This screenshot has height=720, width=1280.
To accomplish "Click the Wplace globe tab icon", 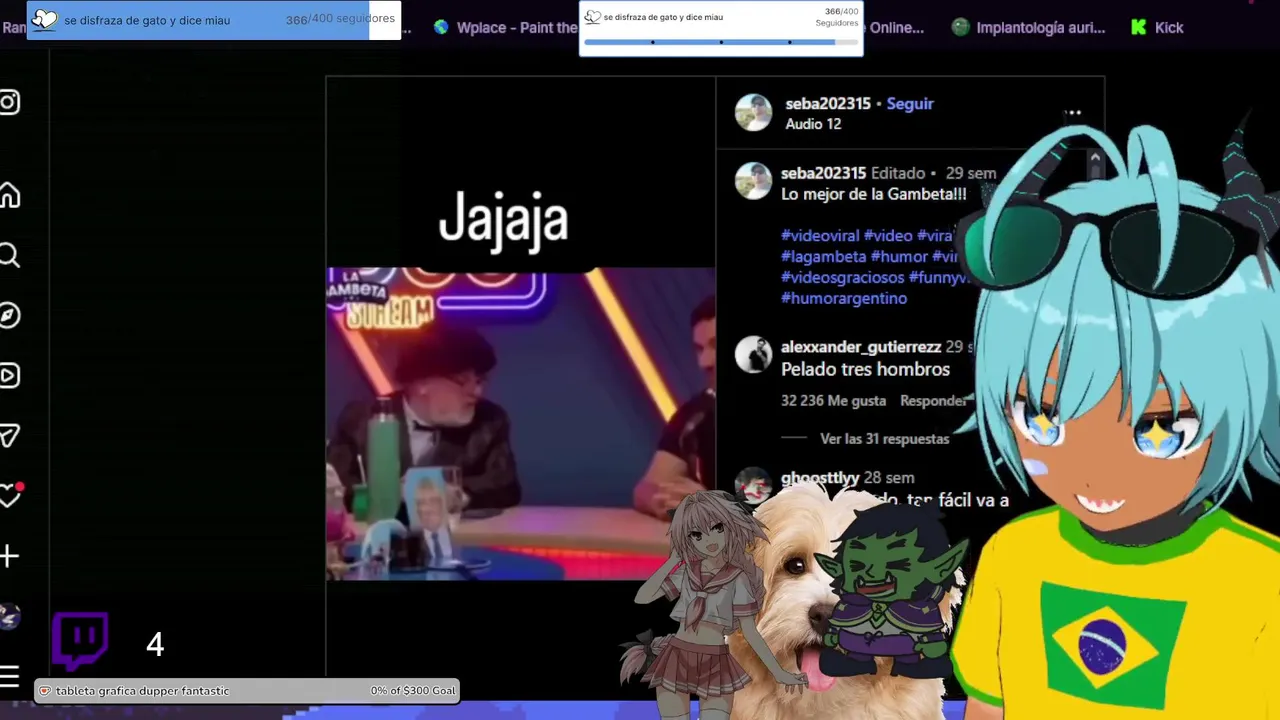I will click(x=441, y=28).
